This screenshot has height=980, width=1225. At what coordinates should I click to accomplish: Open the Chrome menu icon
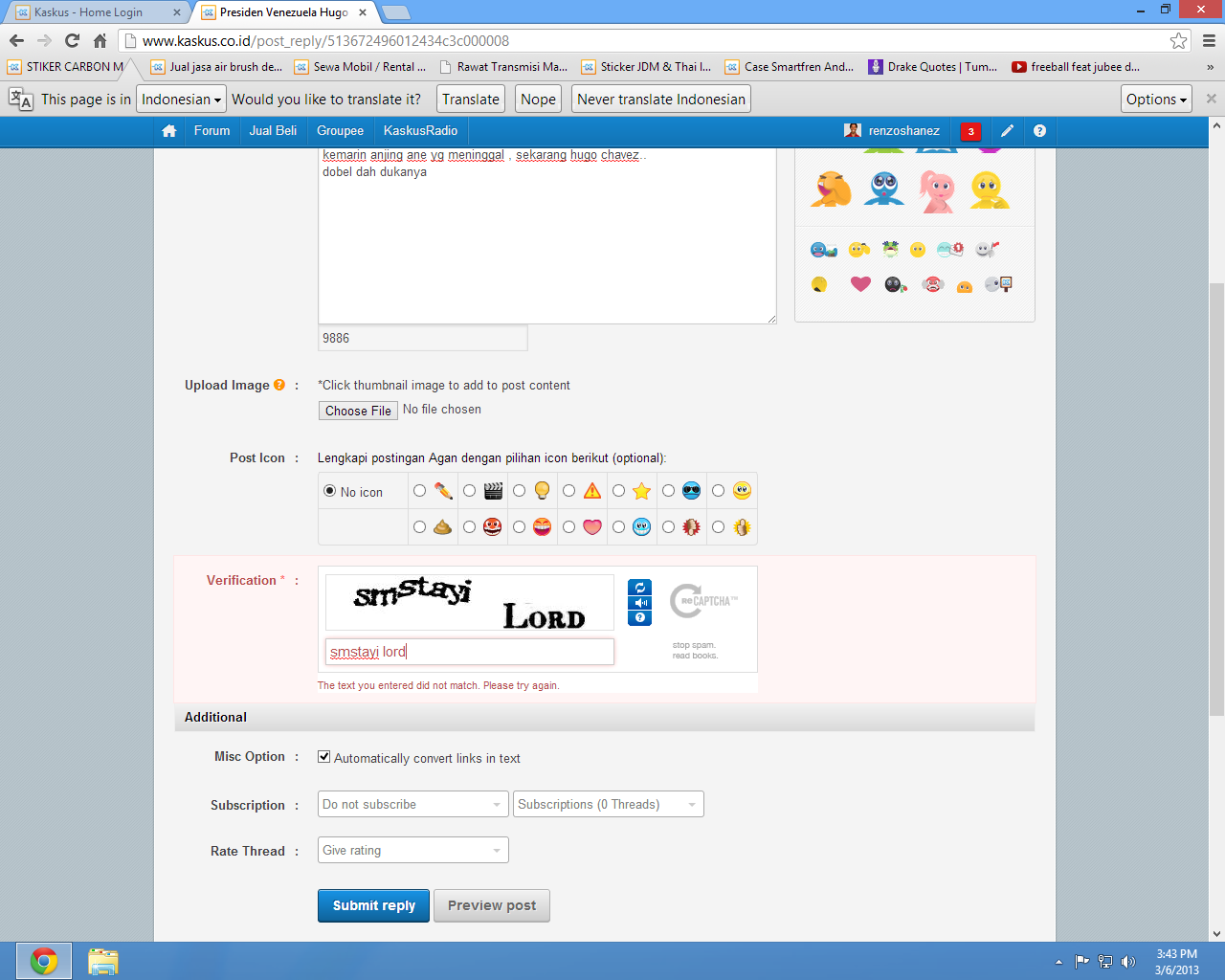(1209, 40)
